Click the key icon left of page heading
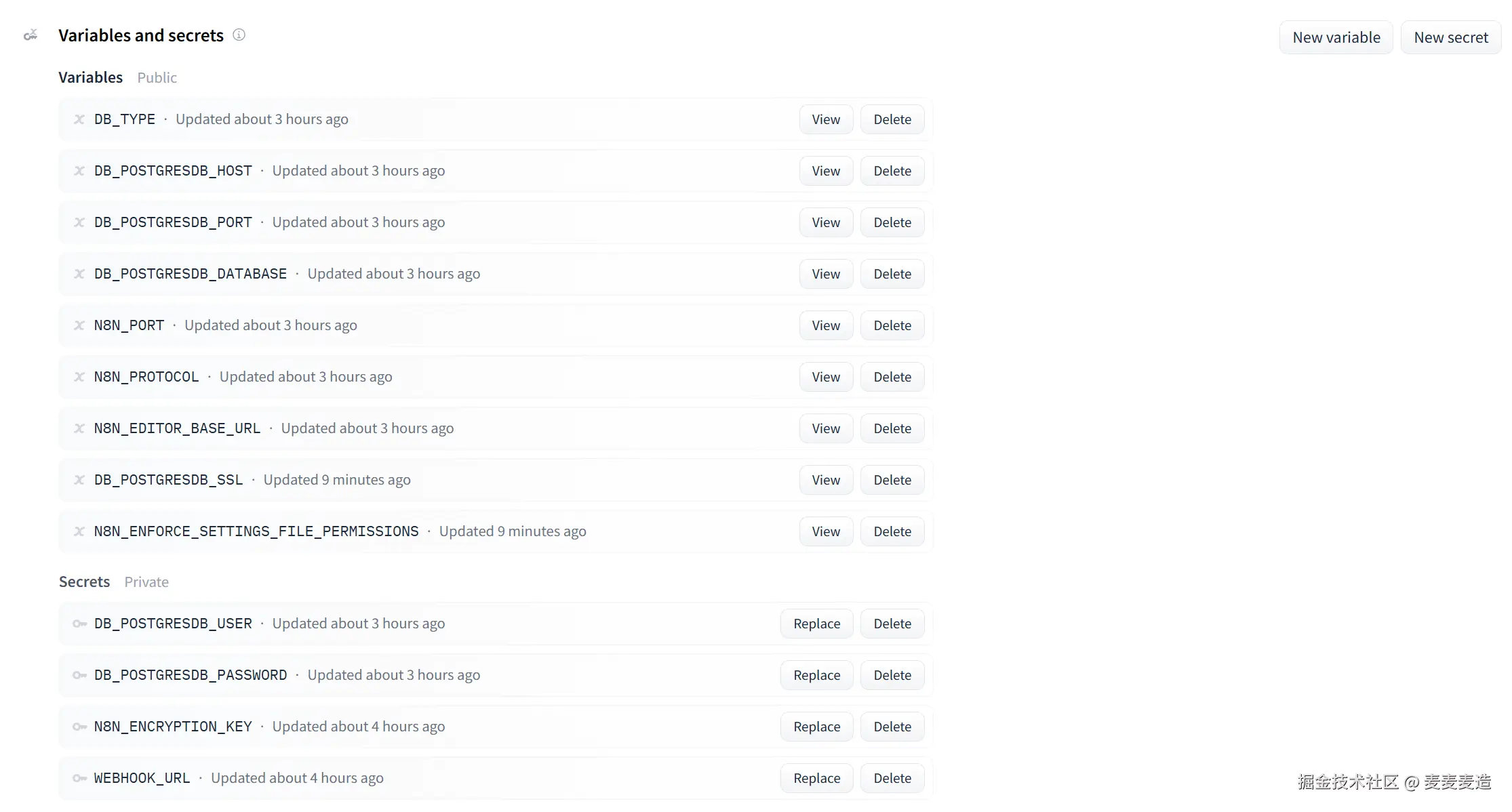 [31, 35]
